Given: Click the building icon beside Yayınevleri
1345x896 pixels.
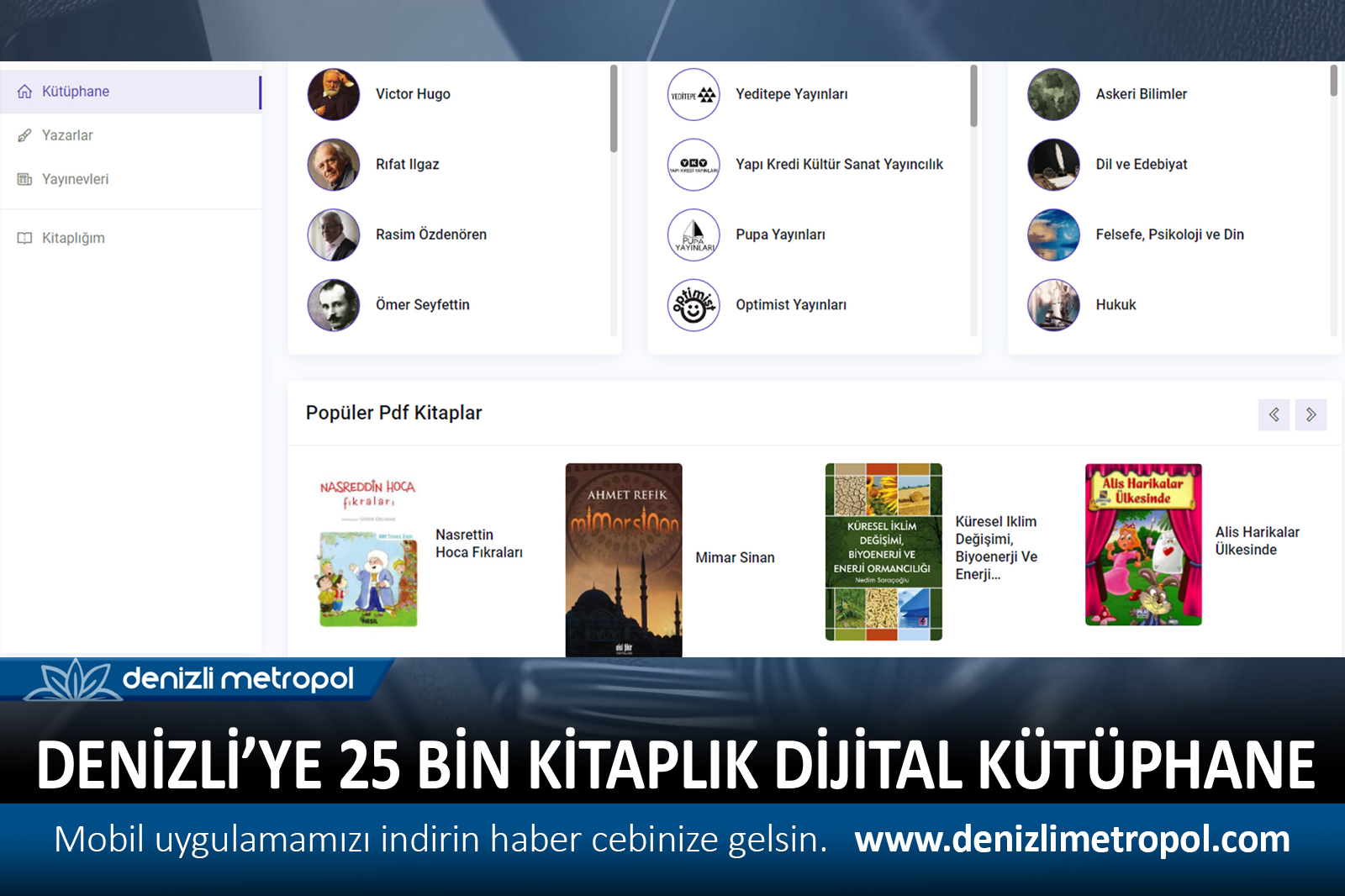Looking at the screenshot, I should click(24, 179).
